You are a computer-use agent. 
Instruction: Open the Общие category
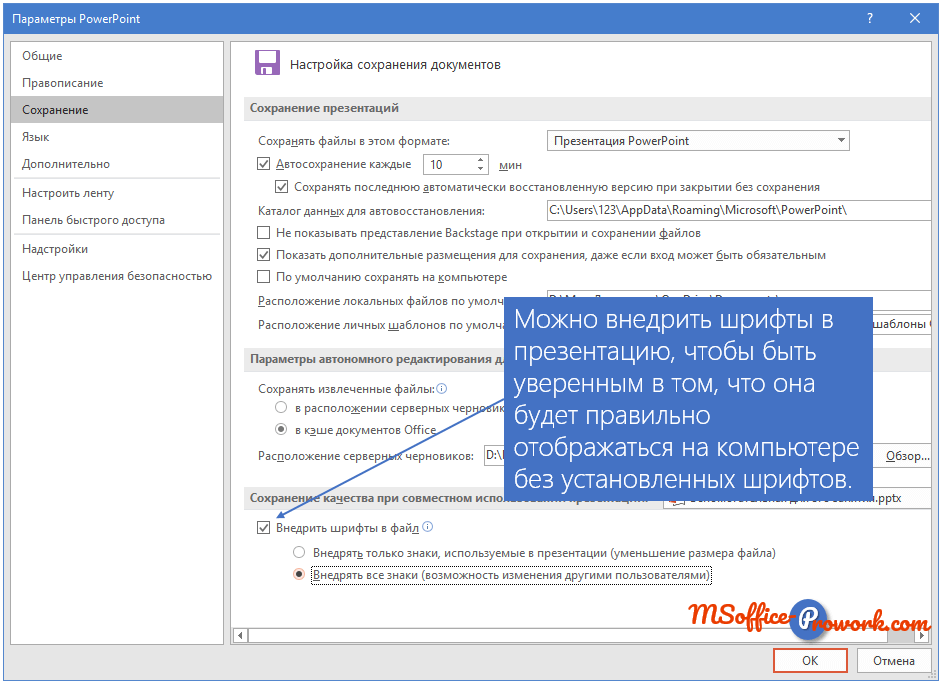pyautogui.click(x=117, y=56)
